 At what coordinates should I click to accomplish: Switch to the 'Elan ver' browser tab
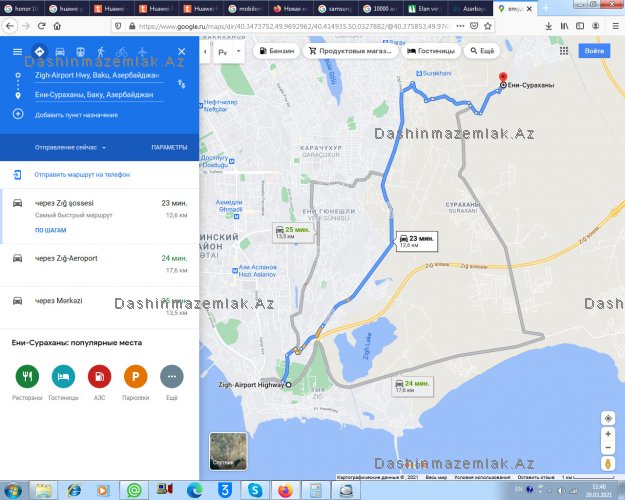click(x=426, y=8)
